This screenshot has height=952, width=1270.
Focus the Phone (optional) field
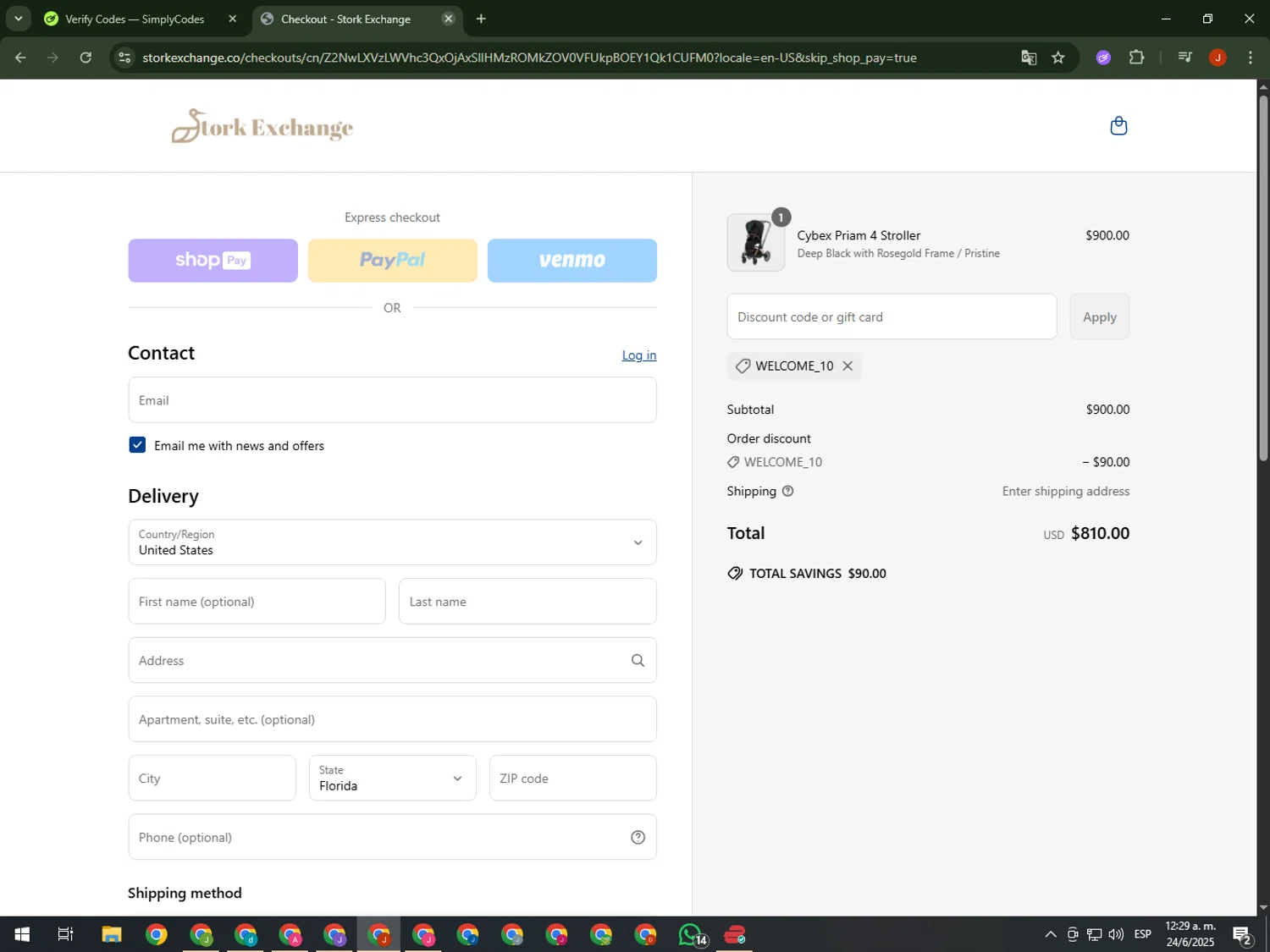click(392, 837)
